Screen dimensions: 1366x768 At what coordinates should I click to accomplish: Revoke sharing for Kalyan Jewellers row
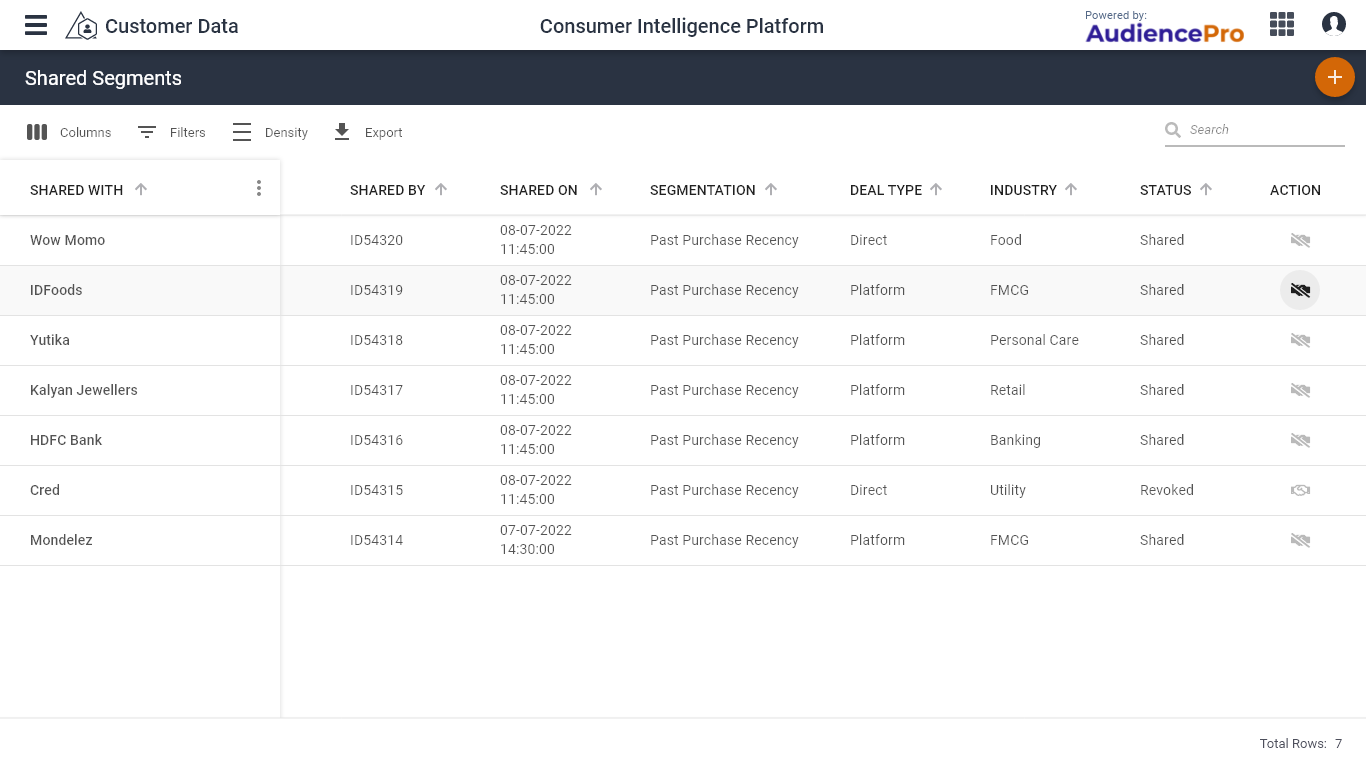coord(1300,390)
